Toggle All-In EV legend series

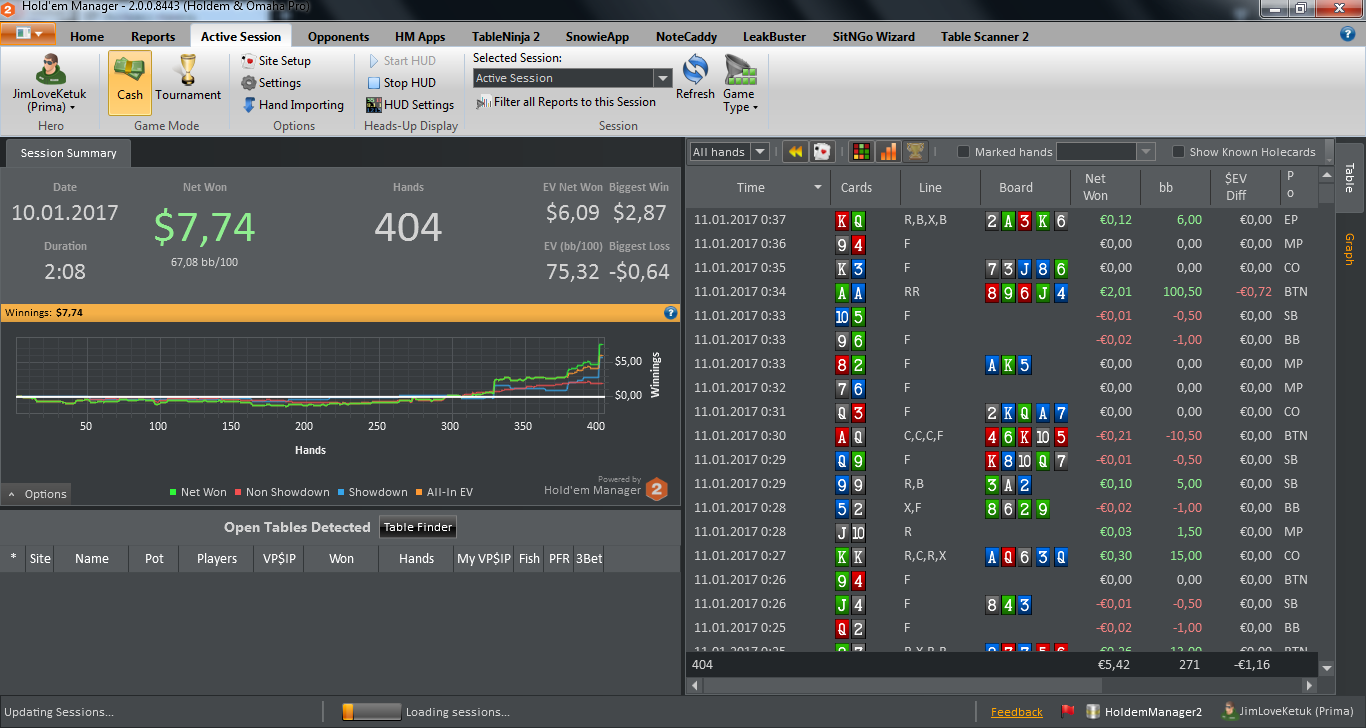pyautogui.click(x=444, y=492)
